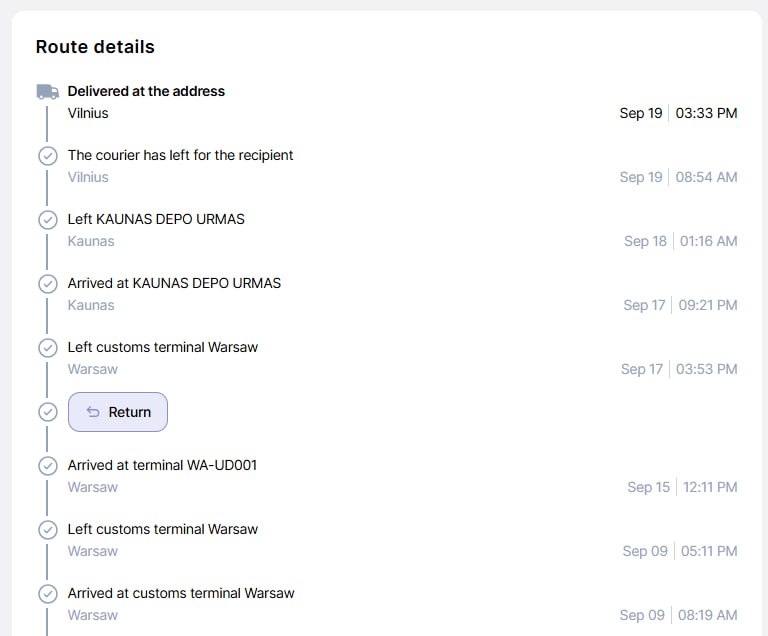Click checkmark icon beside Arrived at KAUNAS DEPO
The image size is (768, 636).
[x=47, y=284]
